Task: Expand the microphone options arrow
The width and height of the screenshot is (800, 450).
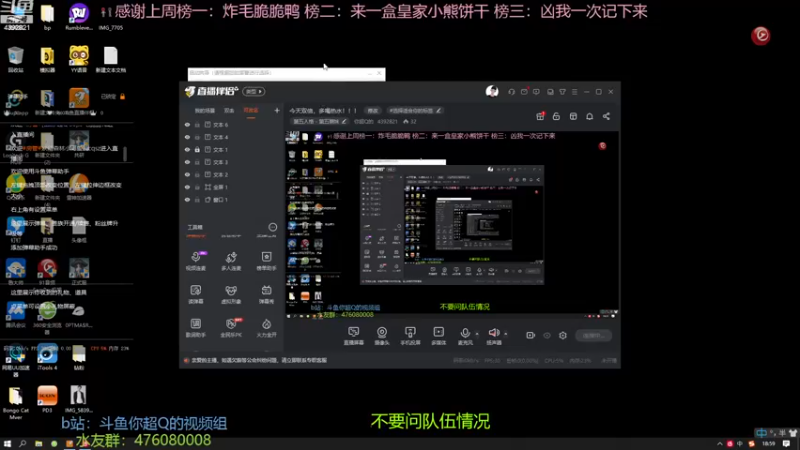Action: pos(477,334)
